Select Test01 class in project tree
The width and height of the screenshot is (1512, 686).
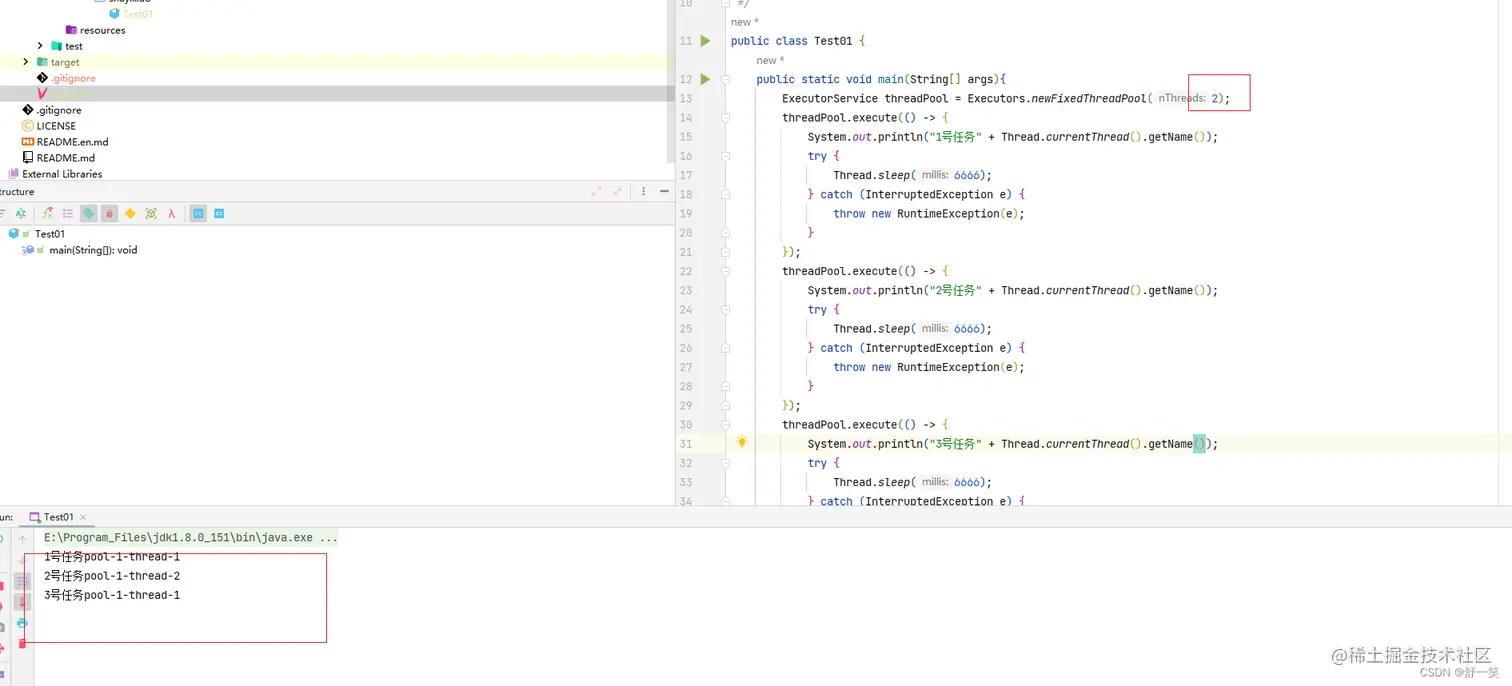131,14
